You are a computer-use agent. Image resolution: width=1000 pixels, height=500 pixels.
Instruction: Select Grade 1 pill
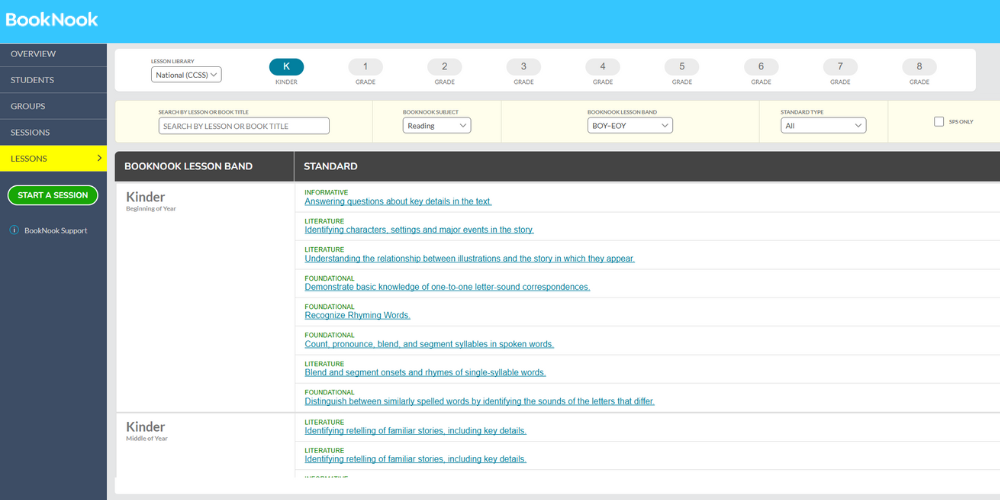point(365,67)
